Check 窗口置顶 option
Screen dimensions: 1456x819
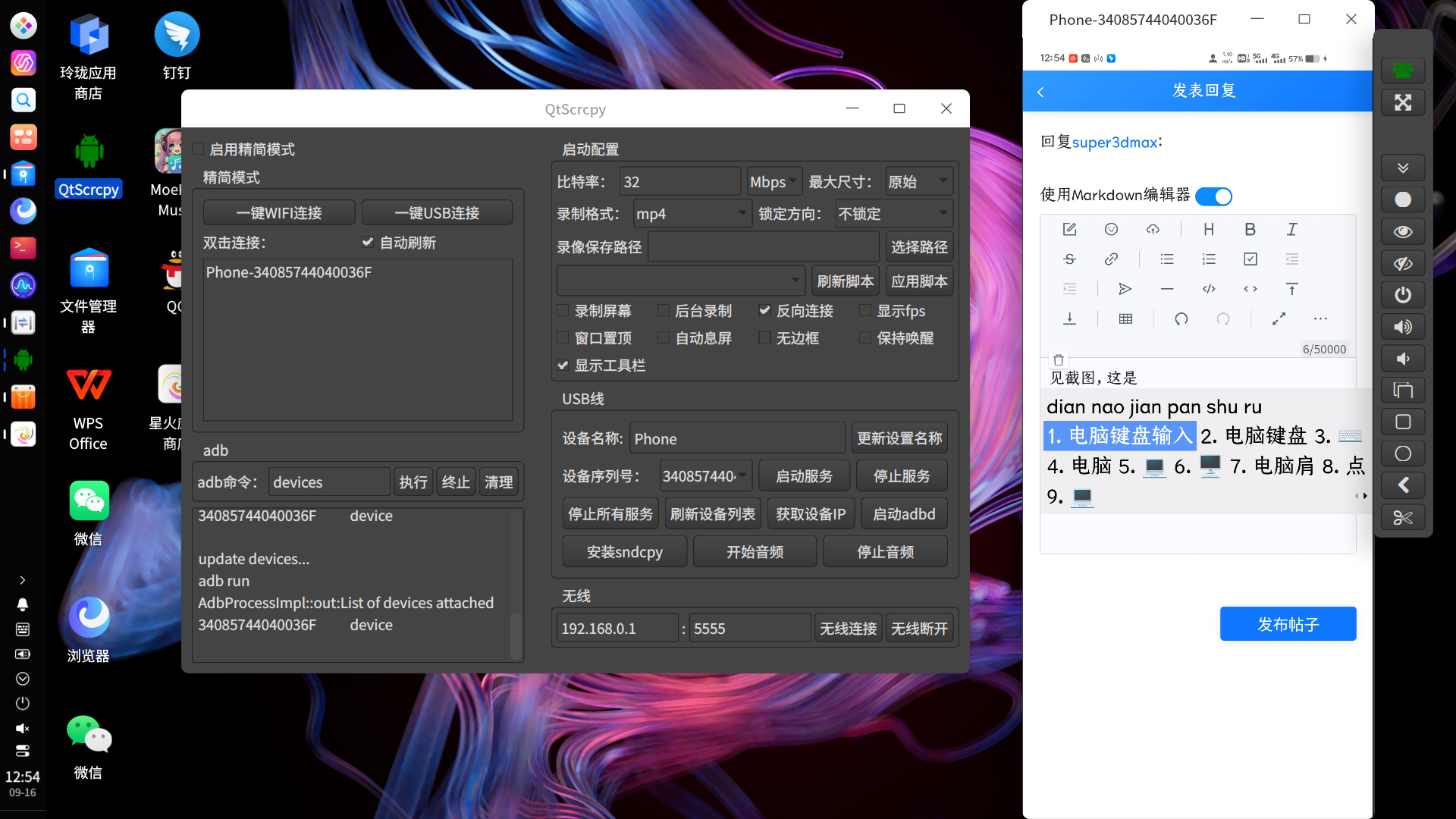[563, 338]
